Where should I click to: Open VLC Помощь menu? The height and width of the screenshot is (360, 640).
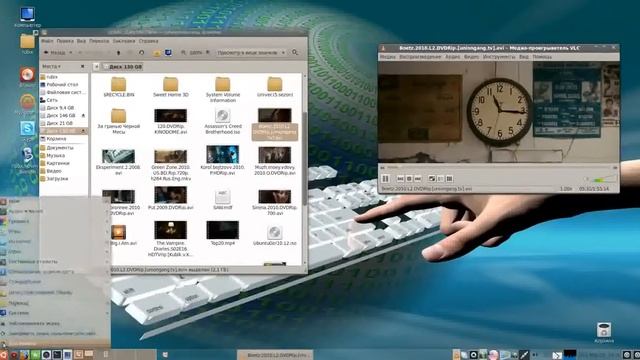pyautogui.click(x=542, y=57)
